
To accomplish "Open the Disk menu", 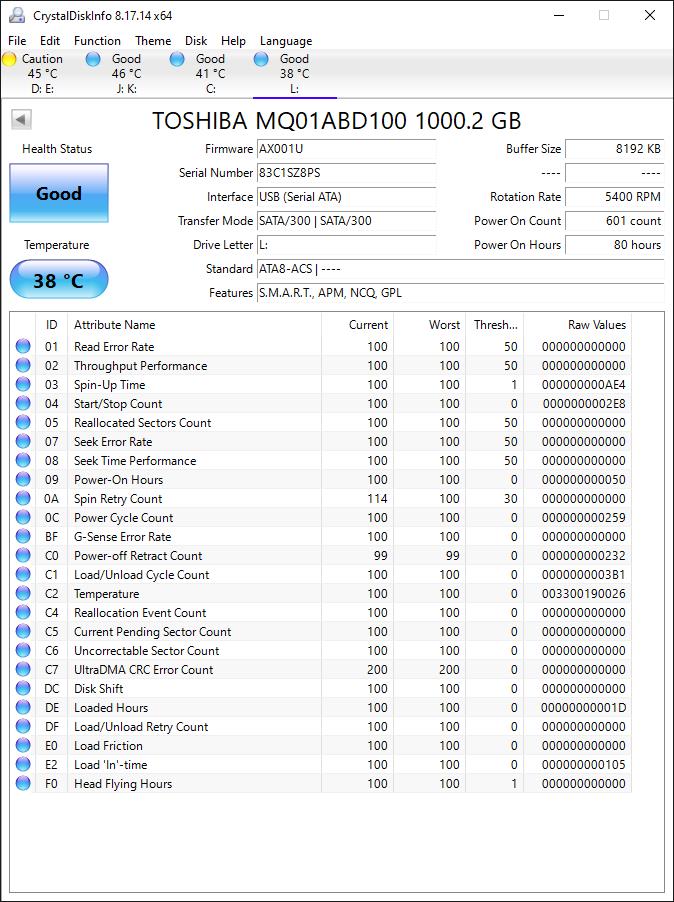I will click(196, 41).
